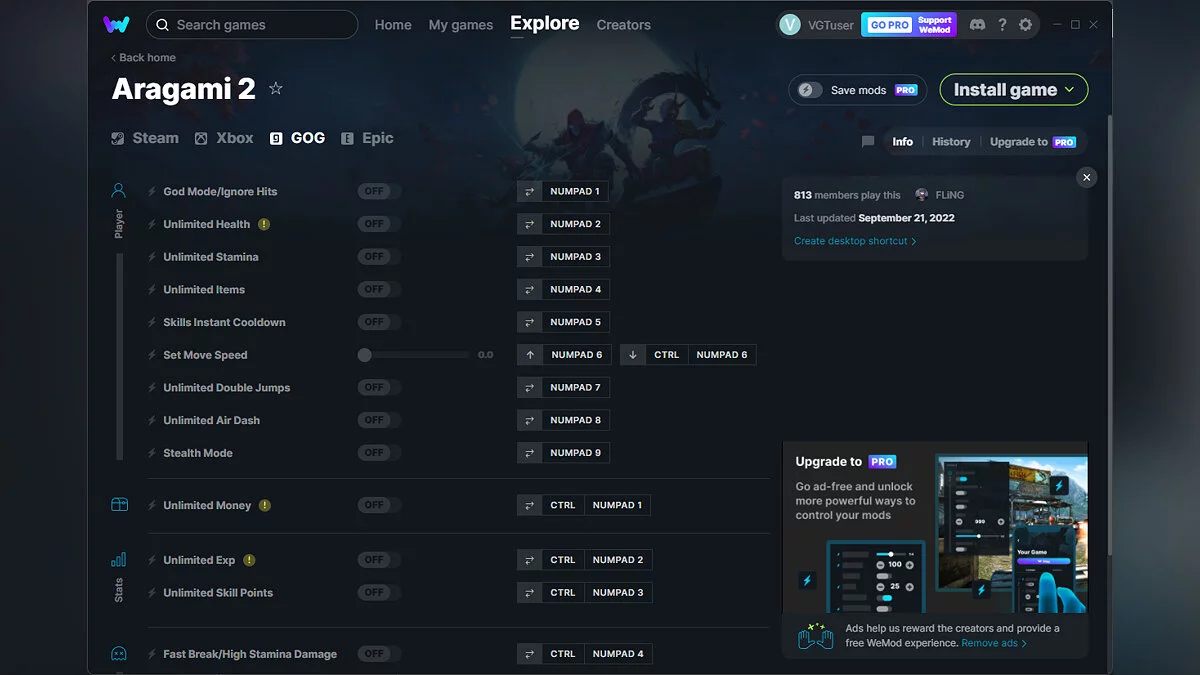Click Back home link
The width and height of the screenshot is (1200, 675).
tap(143, 58)
